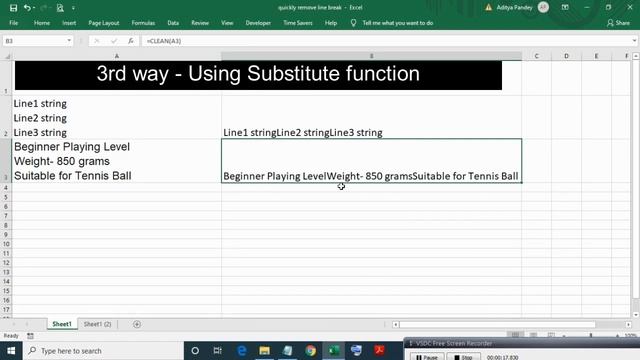Click the Share button
This screenshot has height=360, width=640.
[618, 23]
